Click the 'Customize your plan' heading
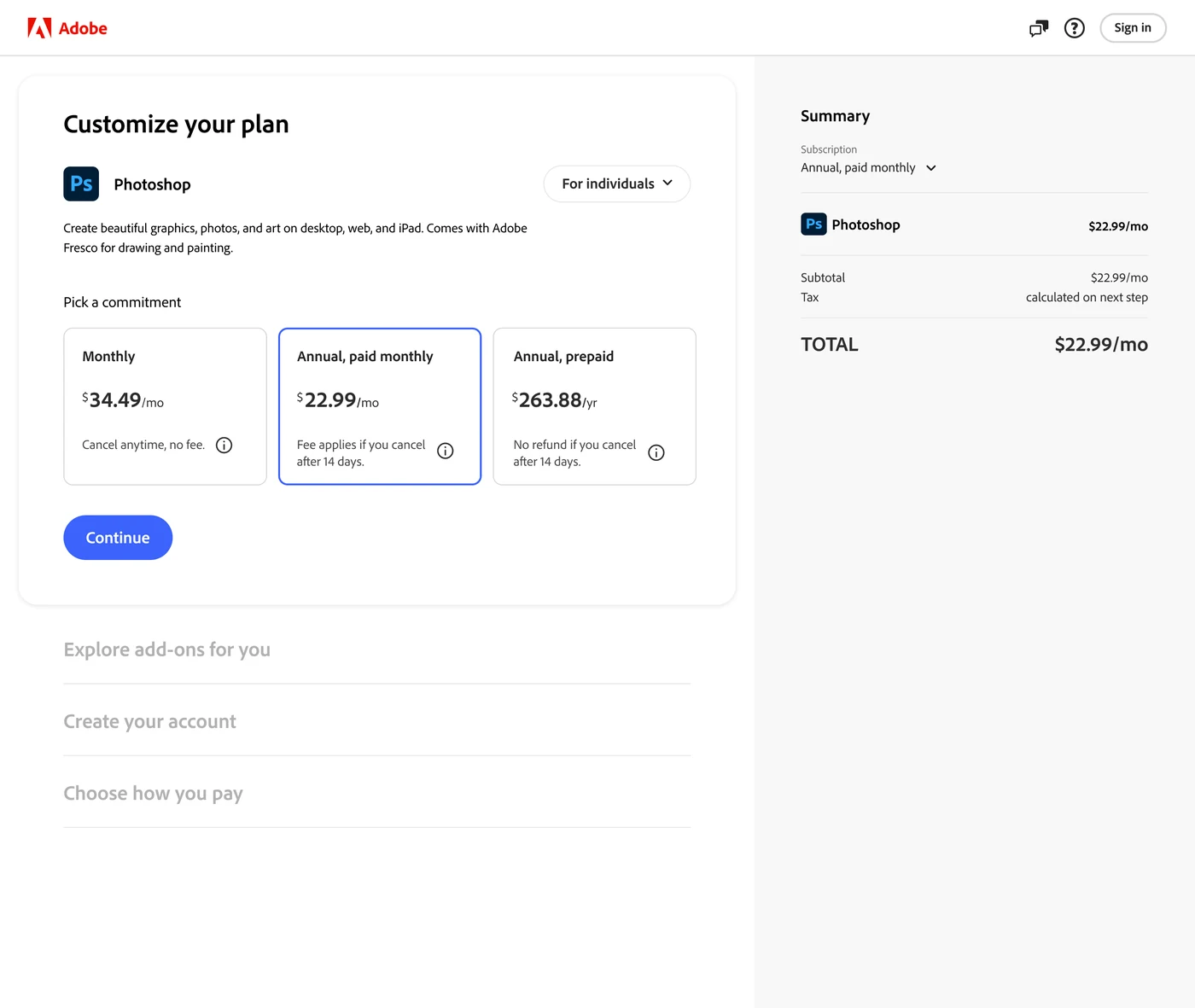1195x1008 pixels. coord(177,125)
